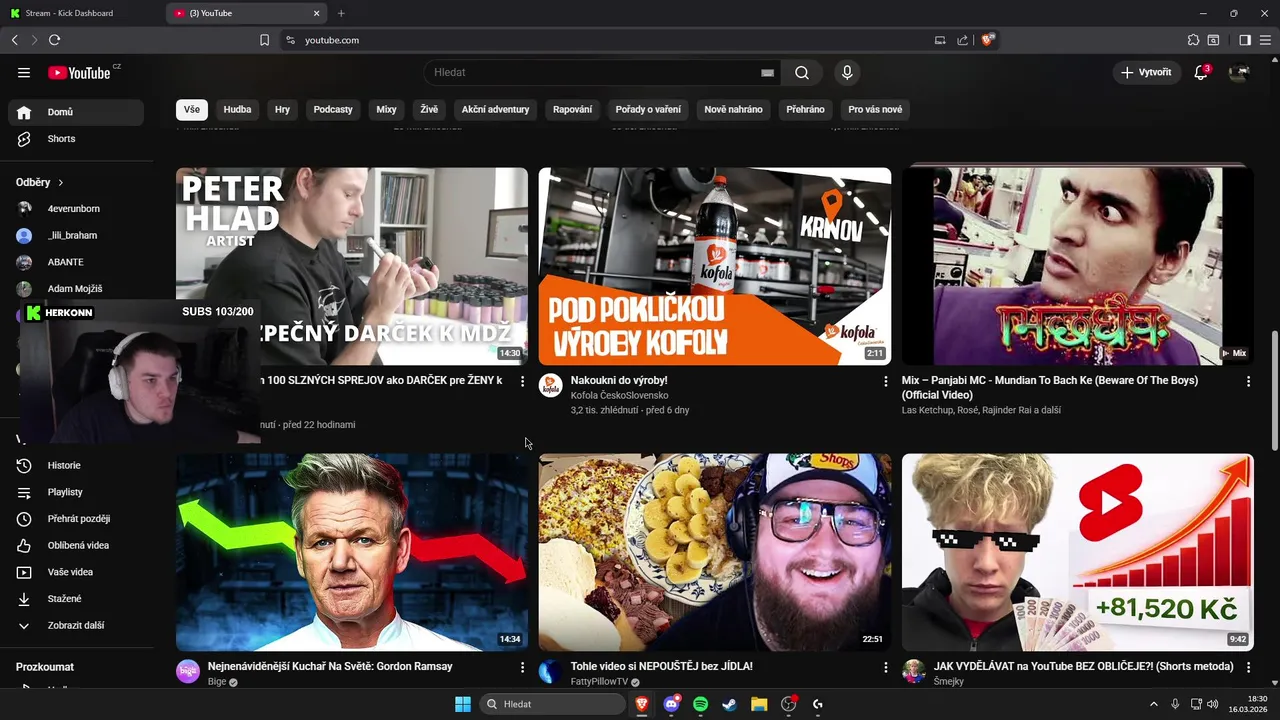Open 4everunborn subscription channel
Image resolution: width=1280 pixels, height=720 pixels.
(76, 209)
